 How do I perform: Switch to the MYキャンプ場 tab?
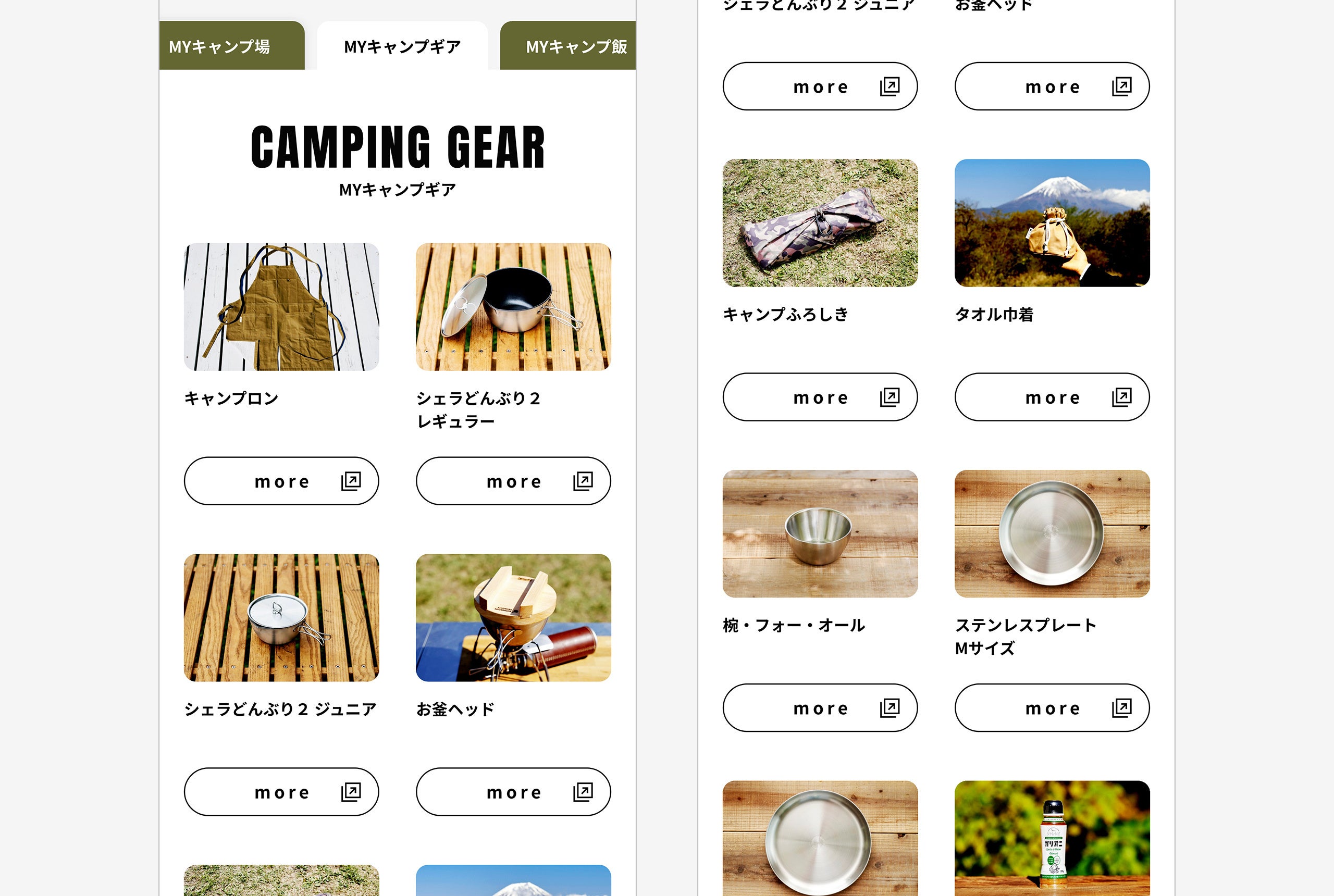click(x=231, y=46)
